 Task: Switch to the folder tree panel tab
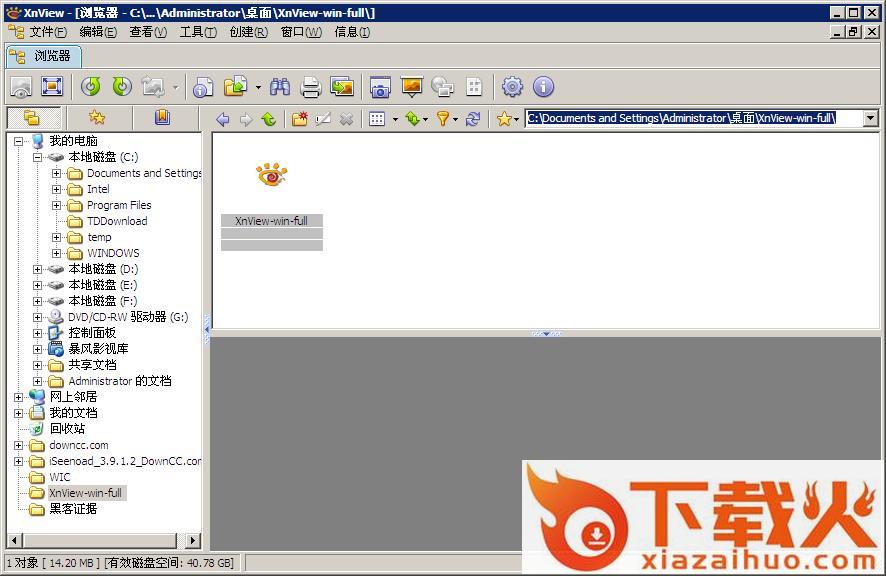tap(32, 118)
